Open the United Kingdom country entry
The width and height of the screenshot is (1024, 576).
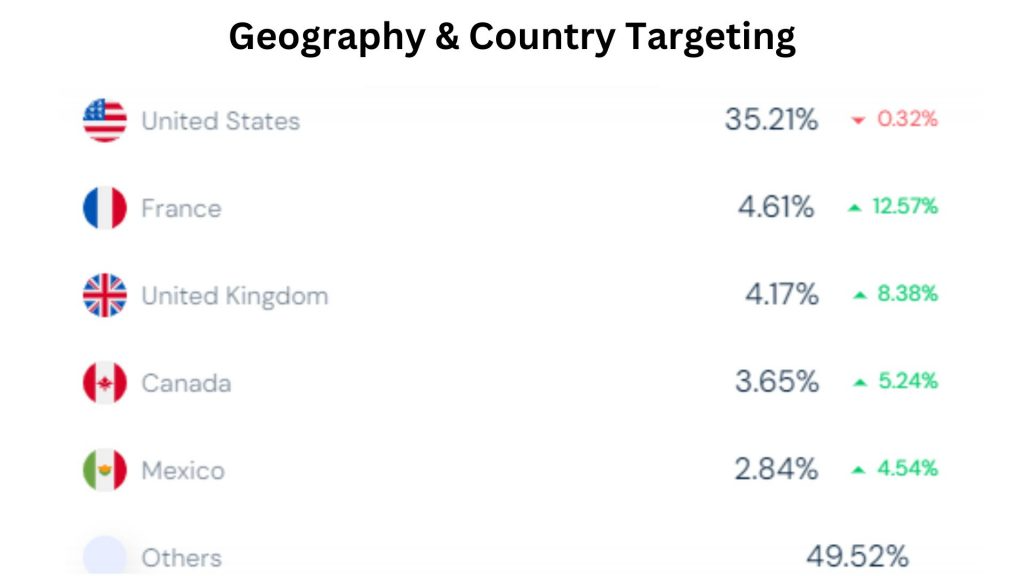[234, 296]
